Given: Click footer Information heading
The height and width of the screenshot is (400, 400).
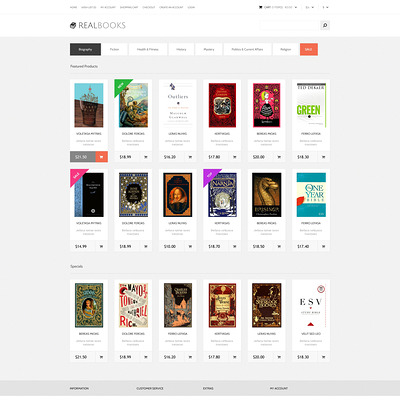Looking at the screenshot, I should pos(79,388).
